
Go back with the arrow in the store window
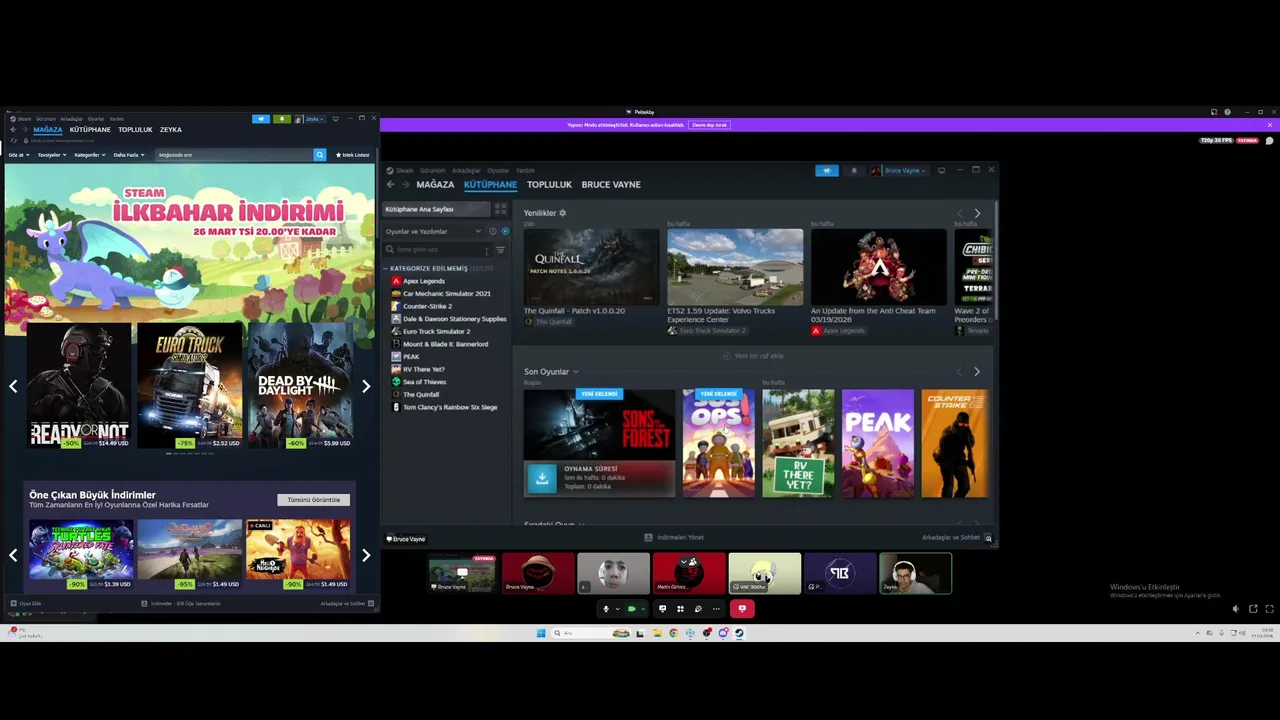(x=13, y=130)
